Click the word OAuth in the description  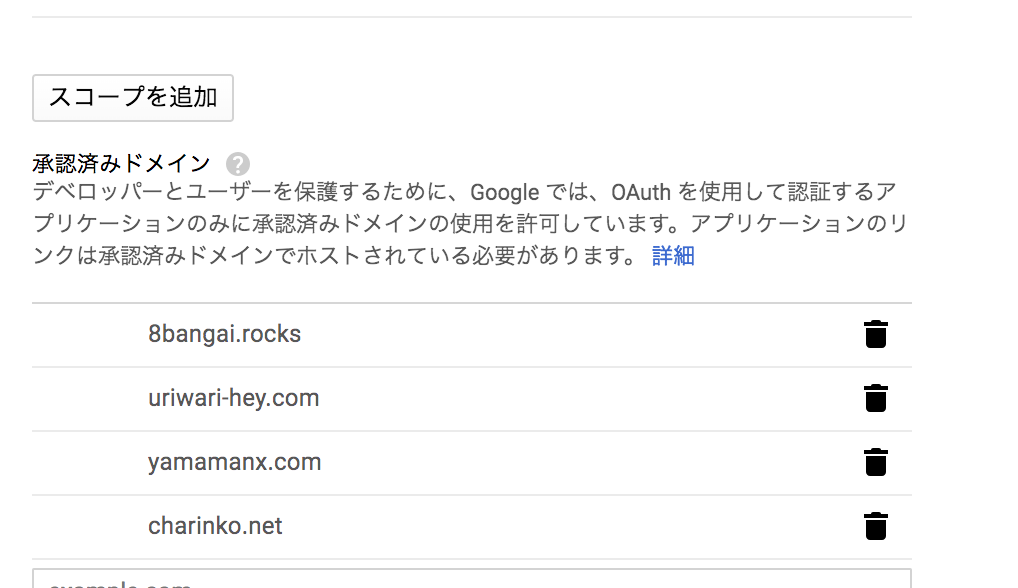pos(641,192)
